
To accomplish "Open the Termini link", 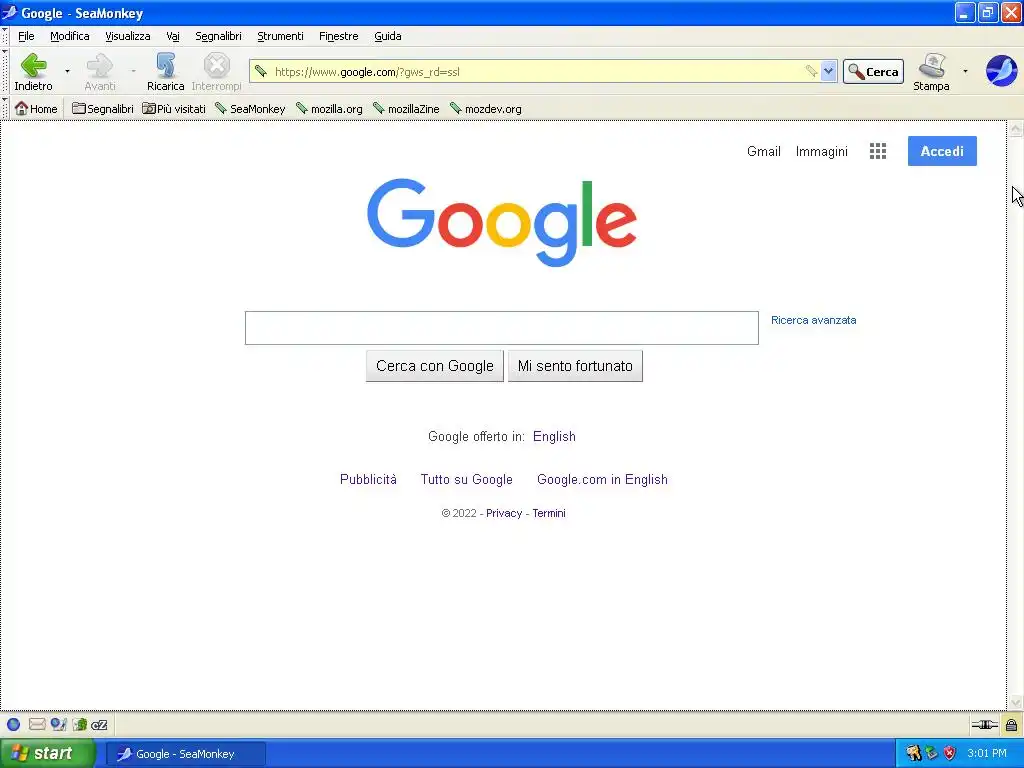I will pos(549,513).
